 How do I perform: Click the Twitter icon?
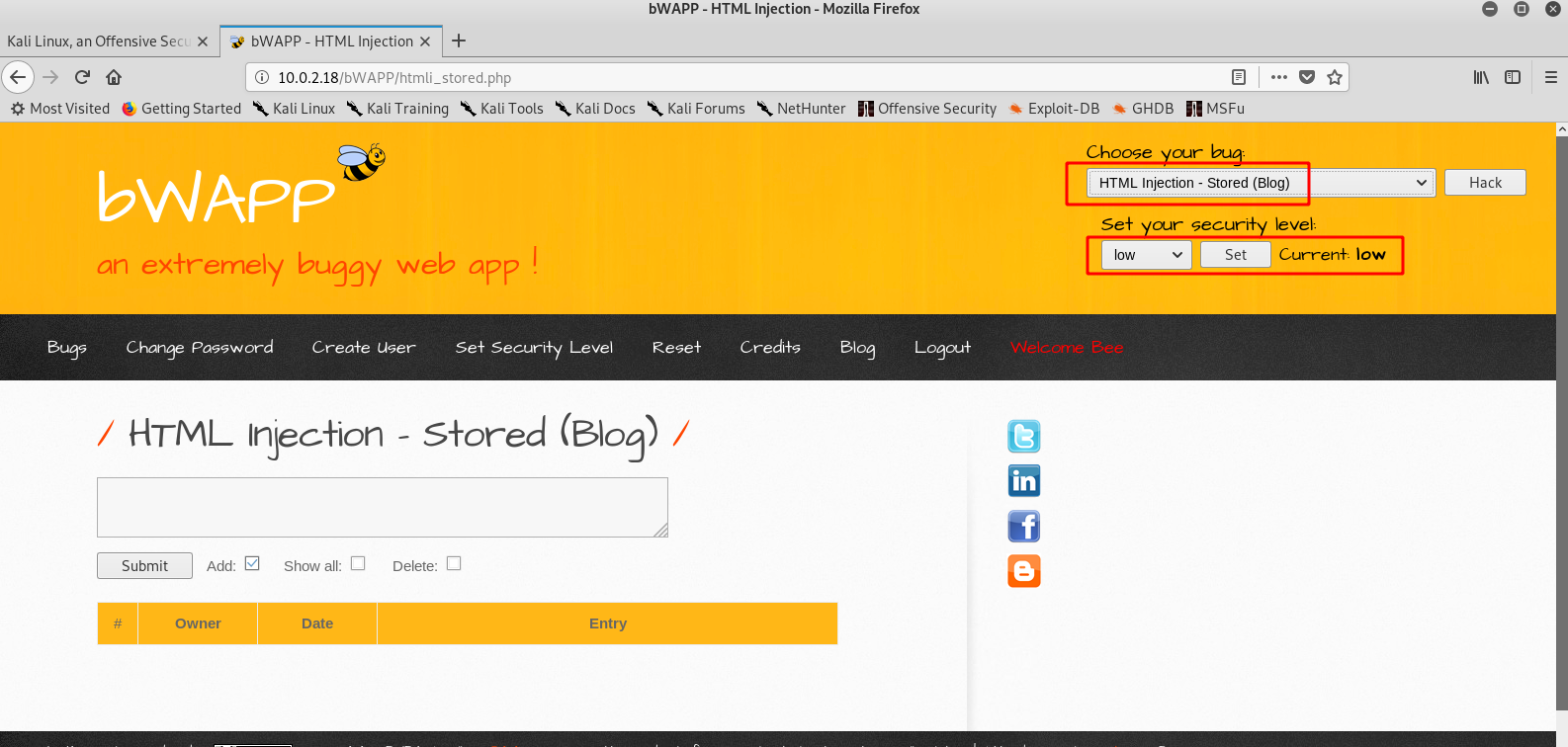click(x=1024, y=436)
